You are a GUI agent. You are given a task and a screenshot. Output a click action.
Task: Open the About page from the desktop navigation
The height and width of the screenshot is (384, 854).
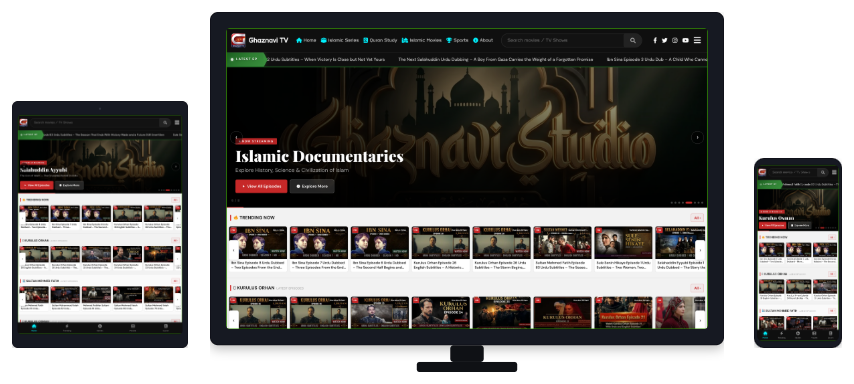click(483, 40)
